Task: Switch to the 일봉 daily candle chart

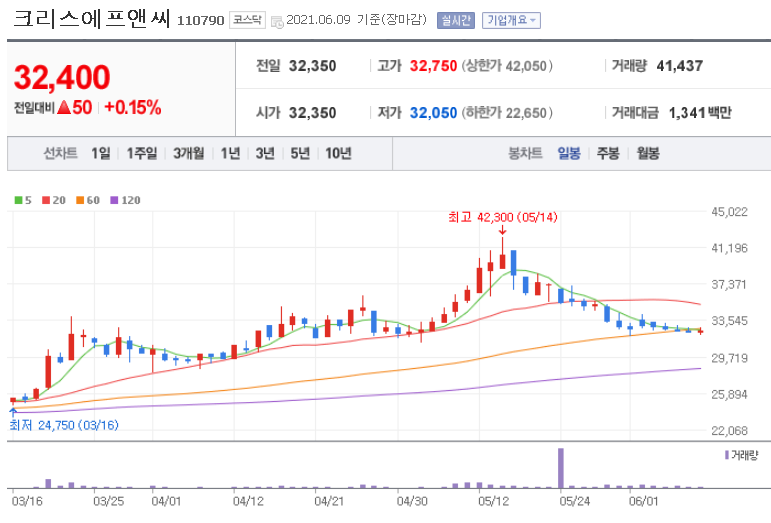Action: coord(569,153)
